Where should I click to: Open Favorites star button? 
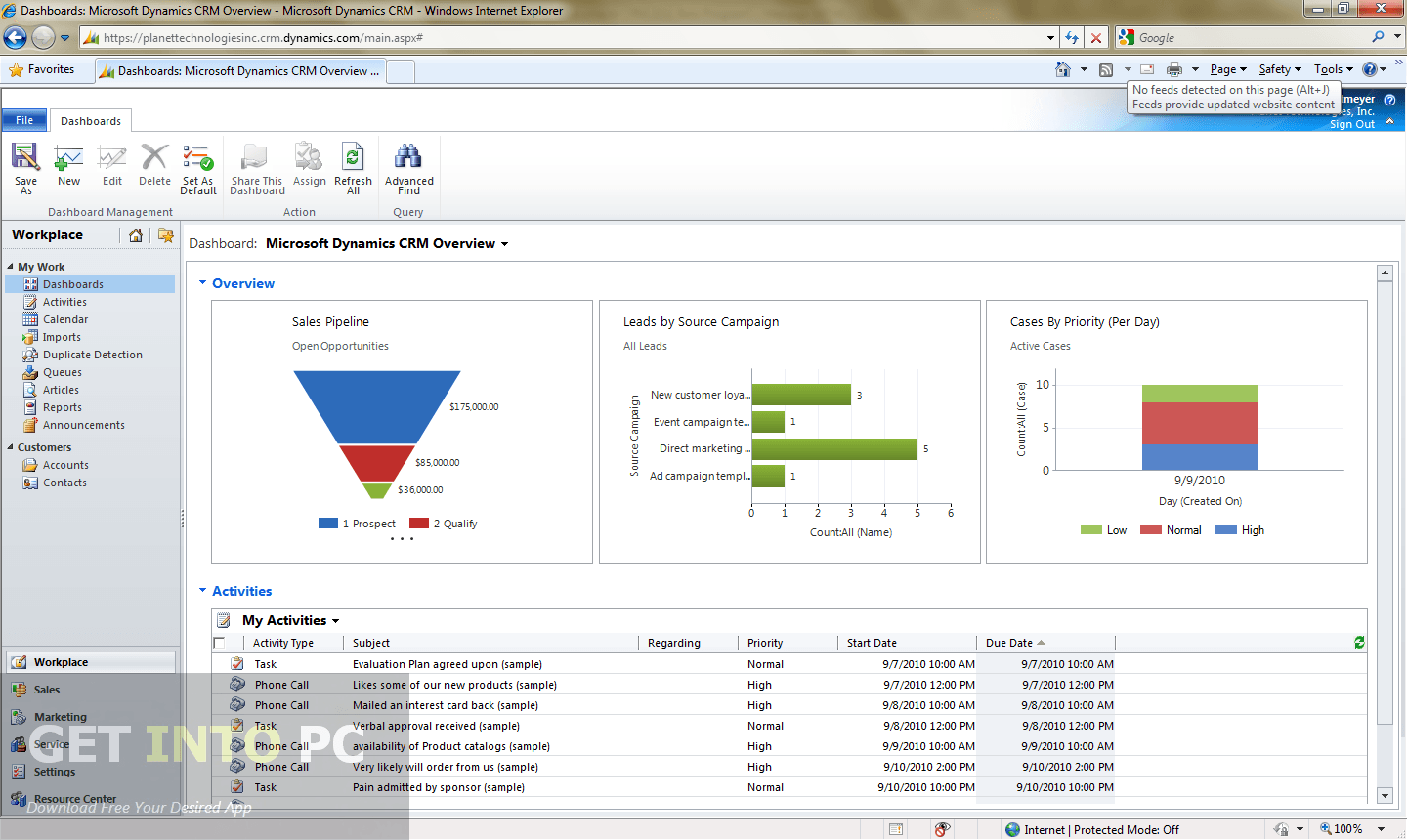point(41,69)
